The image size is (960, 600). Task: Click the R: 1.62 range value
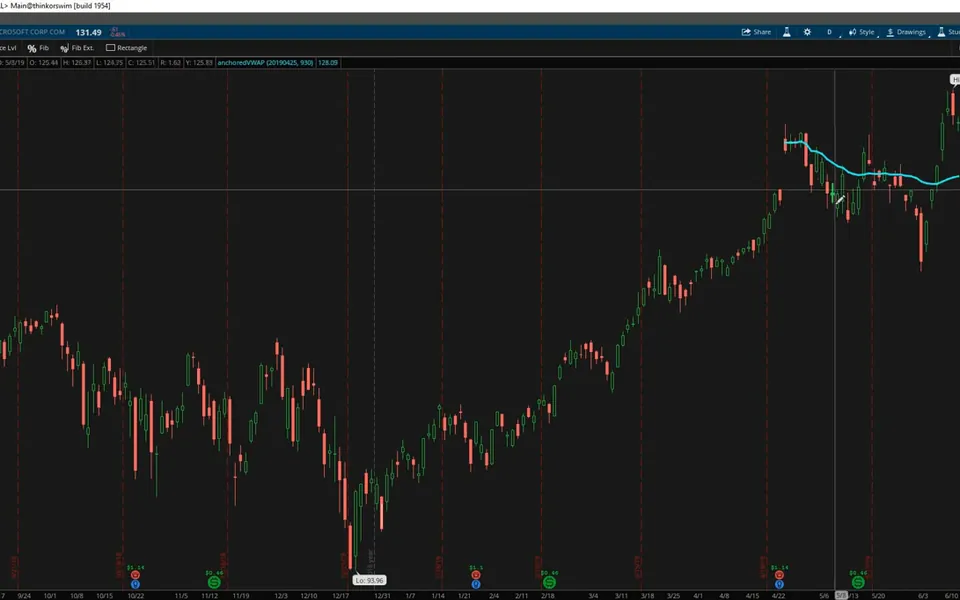(x=170, y=62)
